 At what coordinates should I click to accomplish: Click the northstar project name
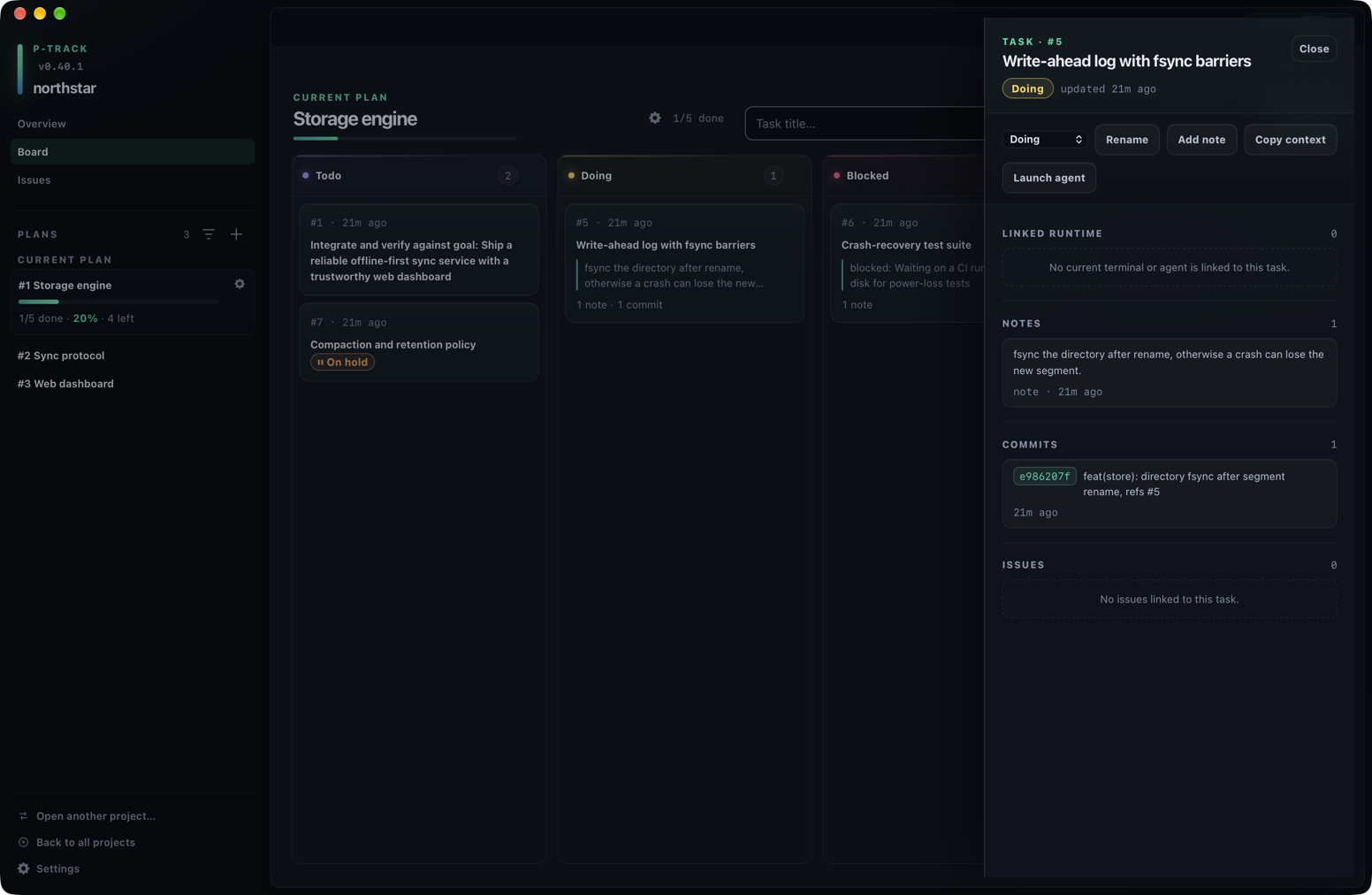[x=65, y=88]
